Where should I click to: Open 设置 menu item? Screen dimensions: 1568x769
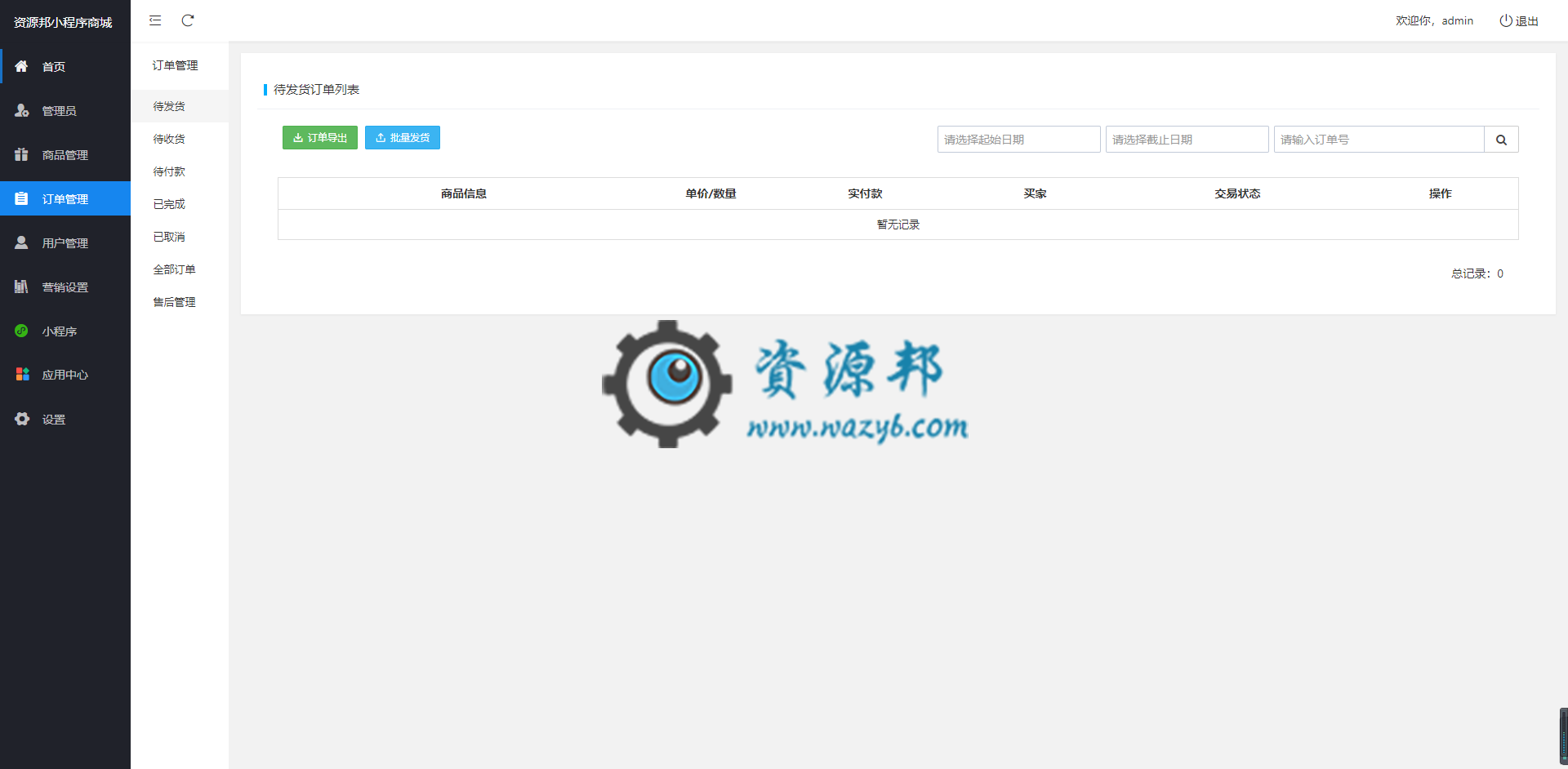[65, 419]
